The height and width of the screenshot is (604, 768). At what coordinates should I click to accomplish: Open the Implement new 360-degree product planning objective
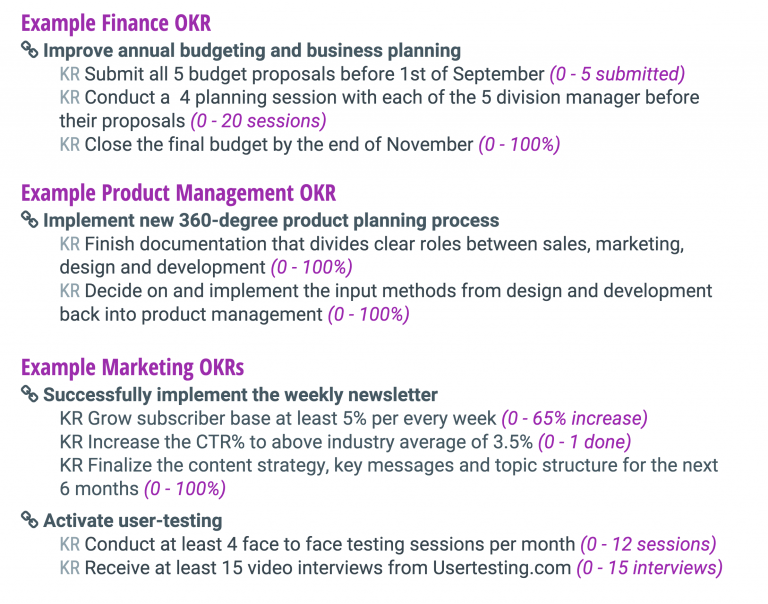(x=271, y=220)
